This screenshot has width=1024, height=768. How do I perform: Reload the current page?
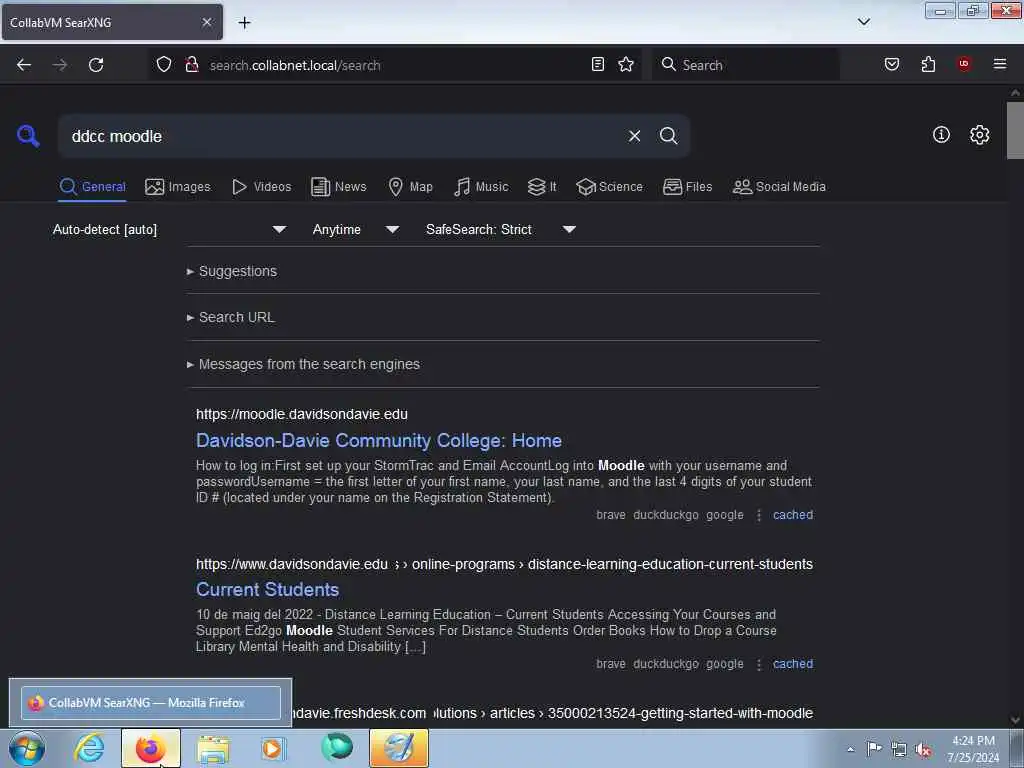pyautogui.click(x=96, y=65)
